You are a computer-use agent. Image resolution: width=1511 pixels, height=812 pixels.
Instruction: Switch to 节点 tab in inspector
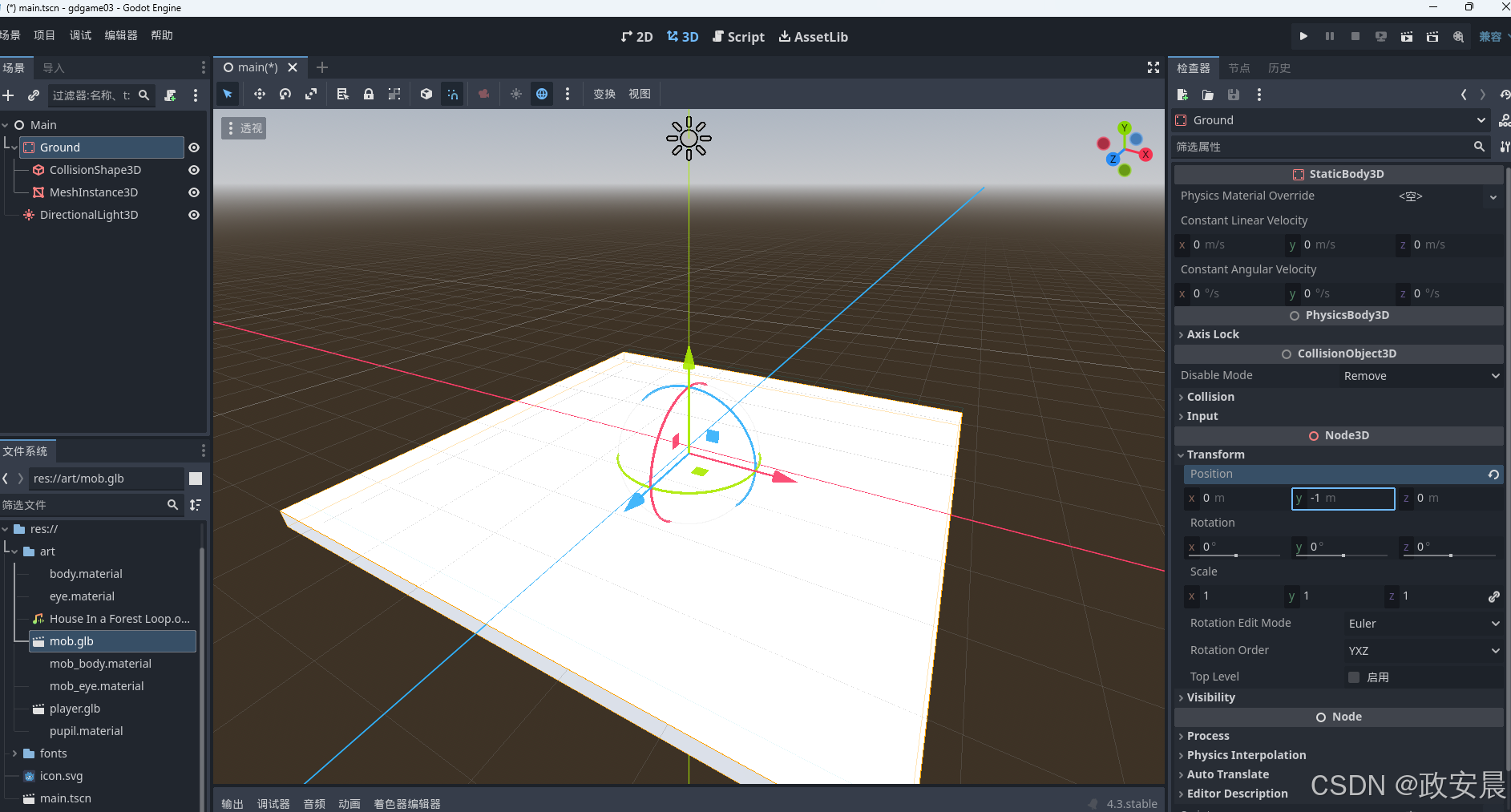click(x=1239, y=68)
